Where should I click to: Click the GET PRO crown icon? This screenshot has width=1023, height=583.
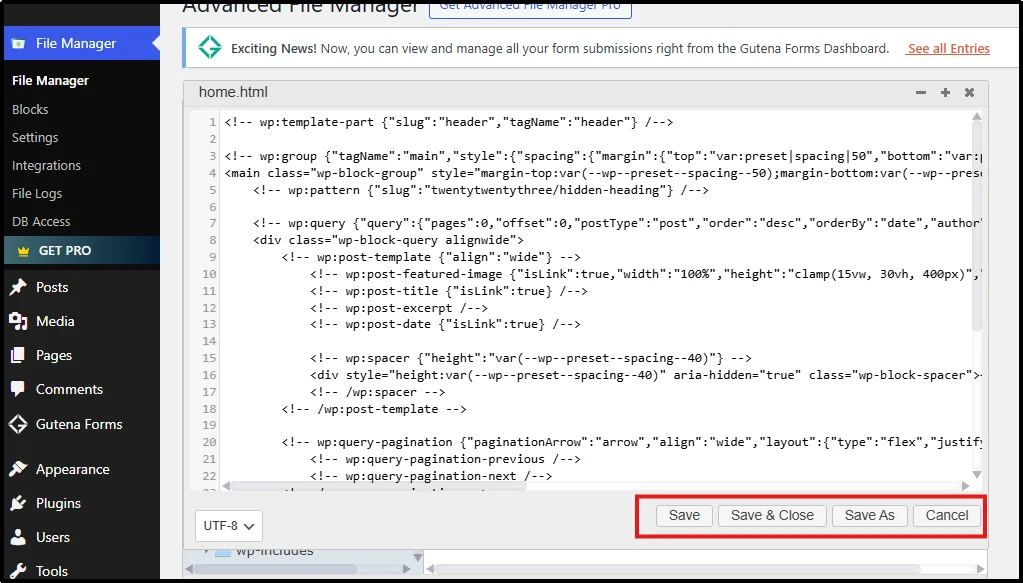pos(23,251)
